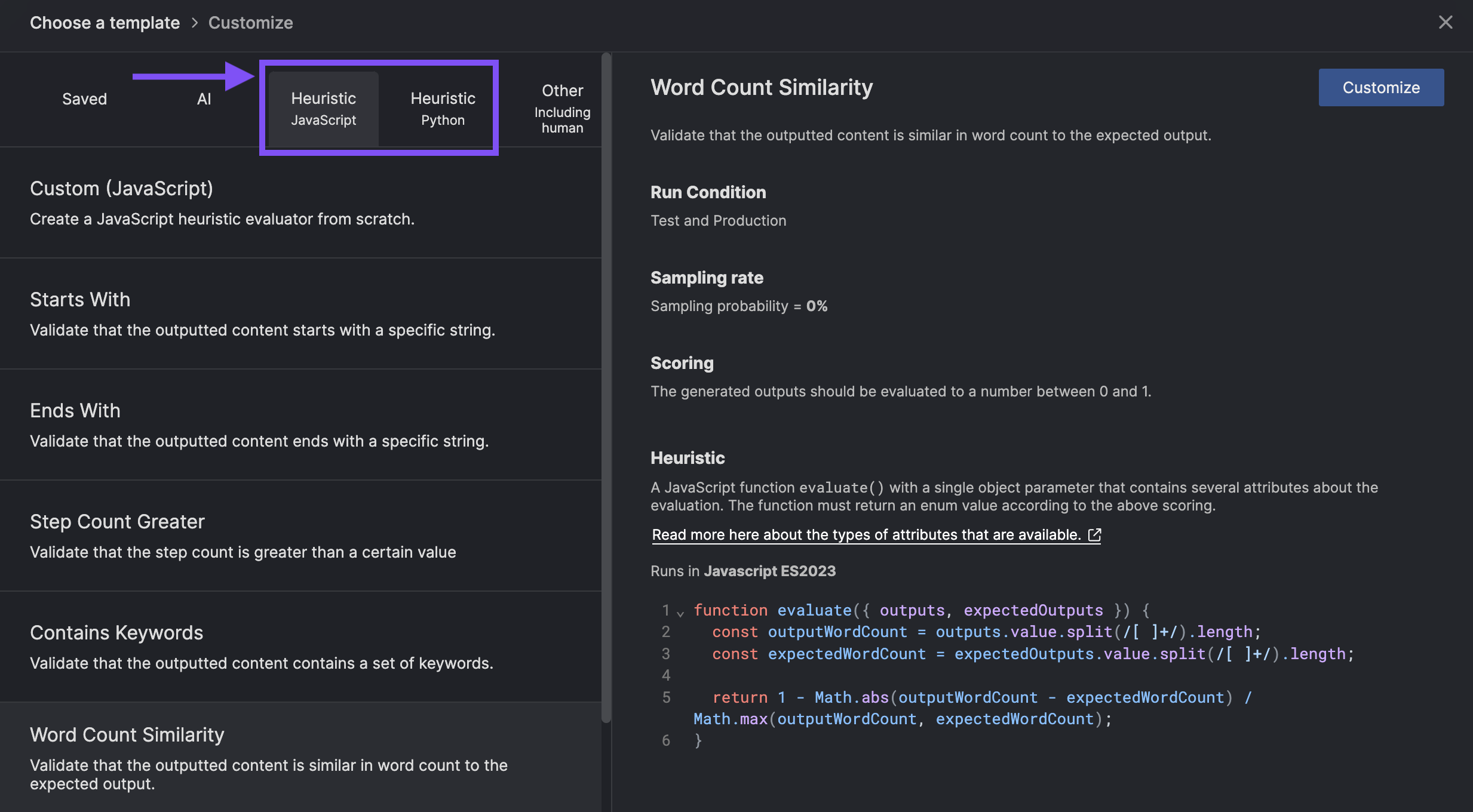Choose the Starts With template
Image resolution: width=1473 pixels, height=812 pixels.
pos(300,314)
